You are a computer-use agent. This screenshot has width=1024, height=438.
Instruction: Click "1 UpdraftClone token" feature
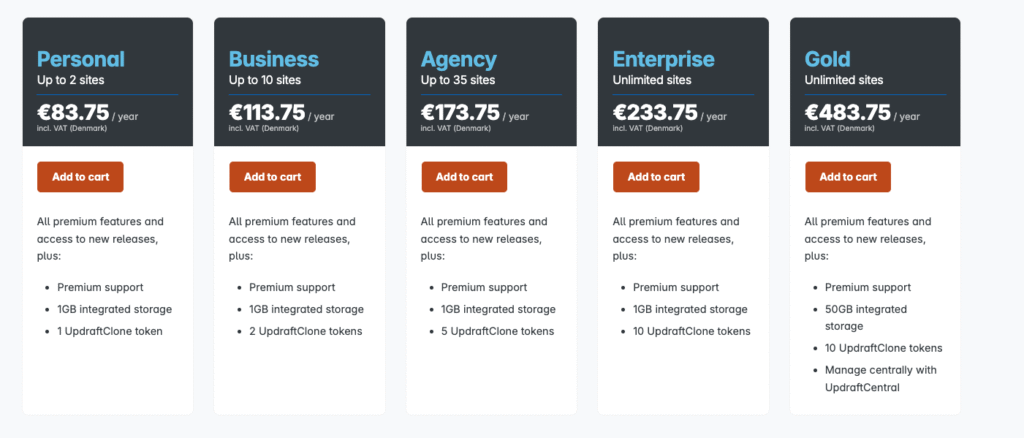[x=110, y=331]
